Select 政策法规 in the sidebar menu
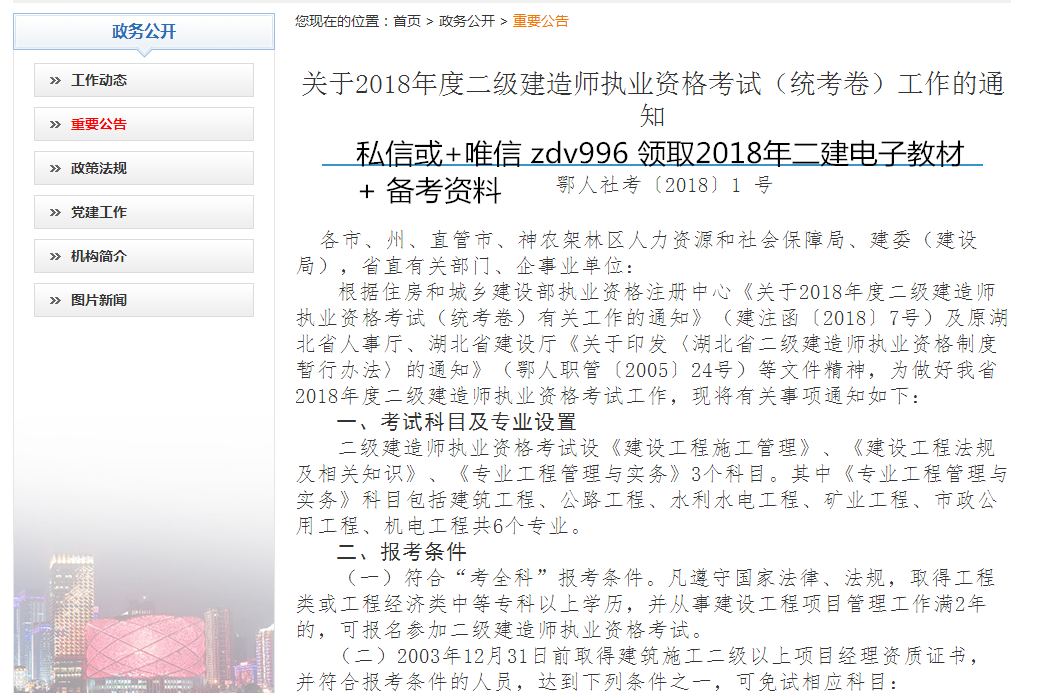 100,167
